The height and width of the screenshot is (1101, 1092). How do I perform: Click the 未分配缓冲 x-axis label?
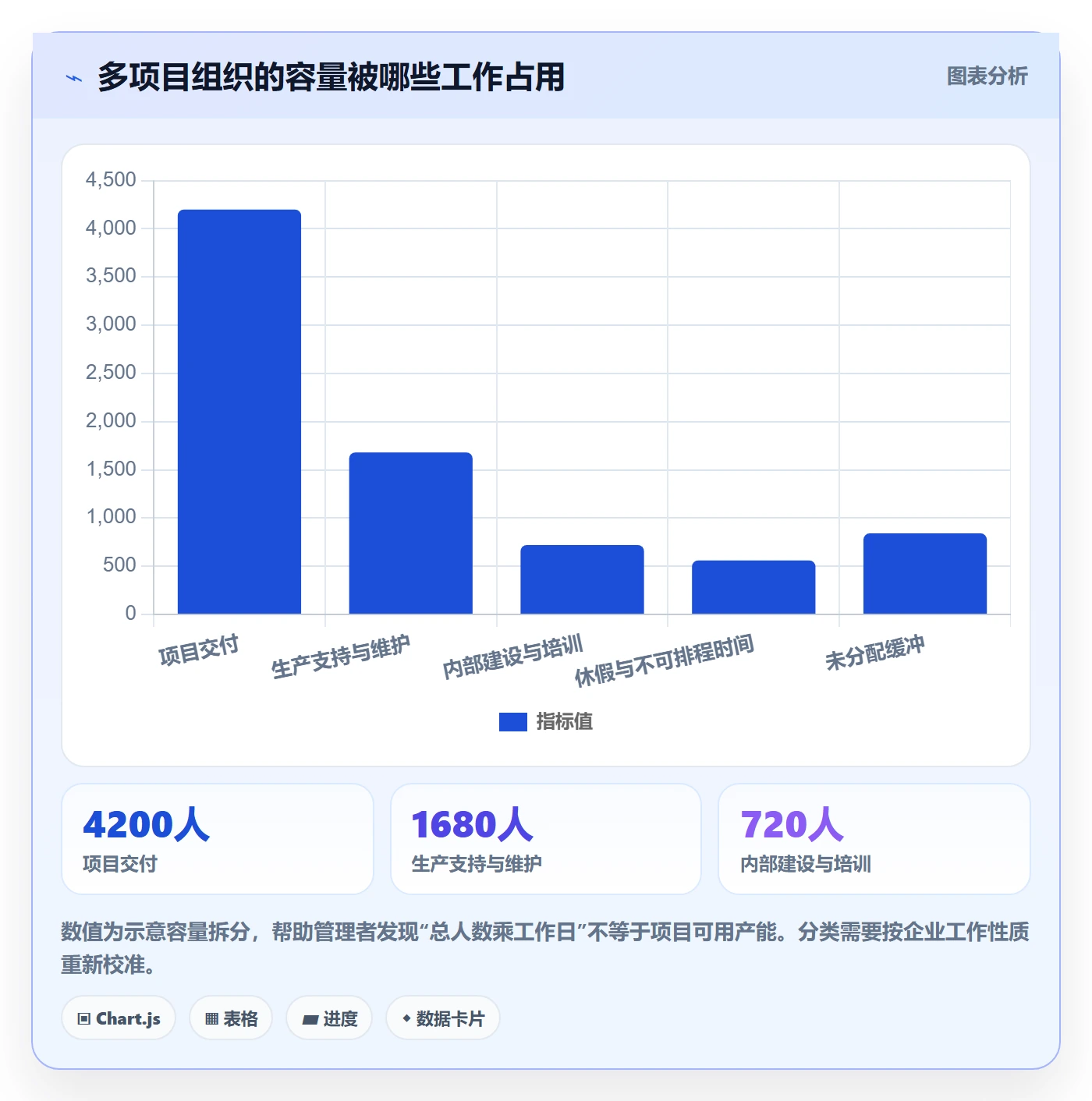(x=875, y=653)
